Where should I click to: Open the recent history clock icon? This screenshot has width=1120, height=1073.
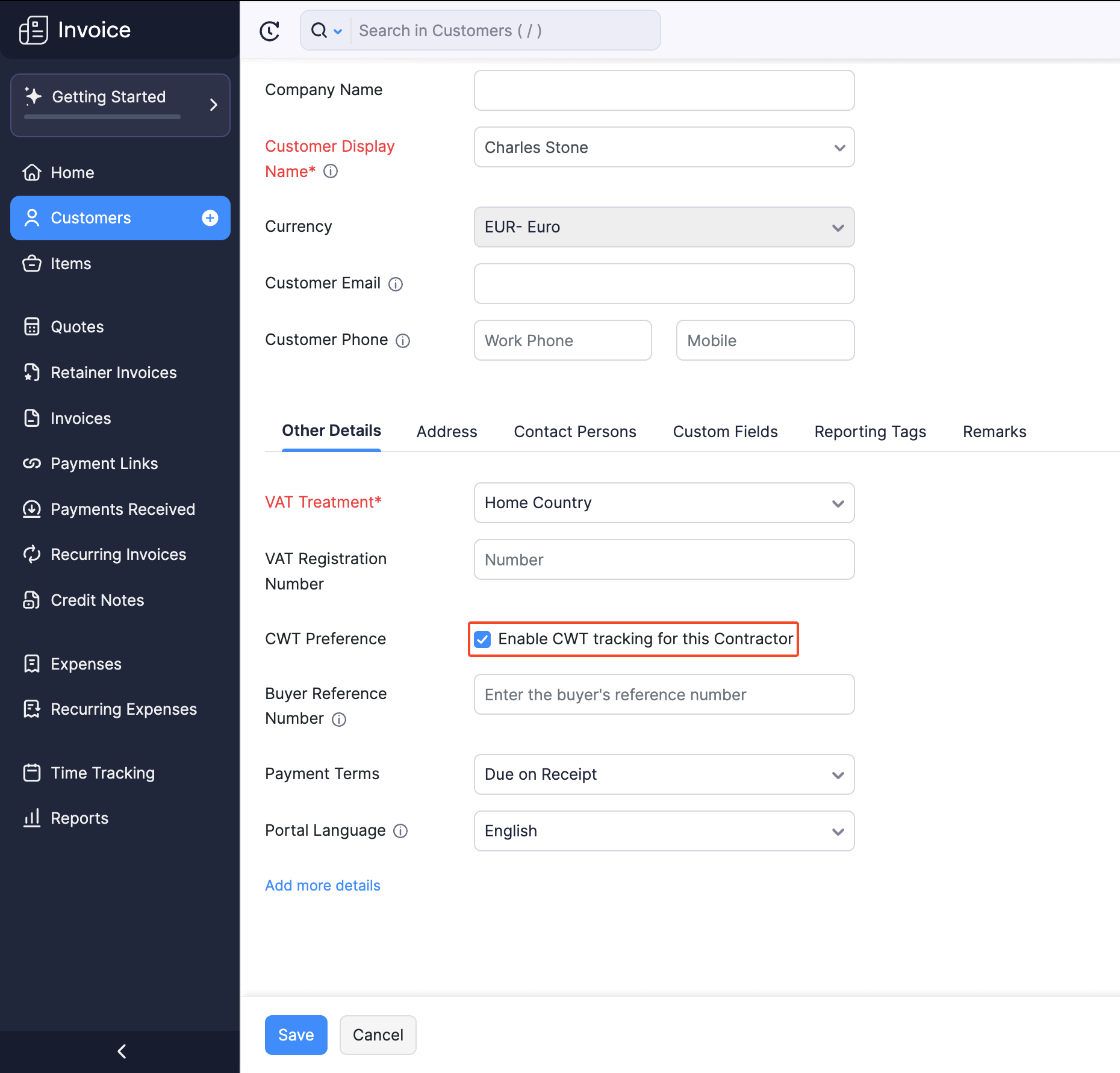click(269, 30)
